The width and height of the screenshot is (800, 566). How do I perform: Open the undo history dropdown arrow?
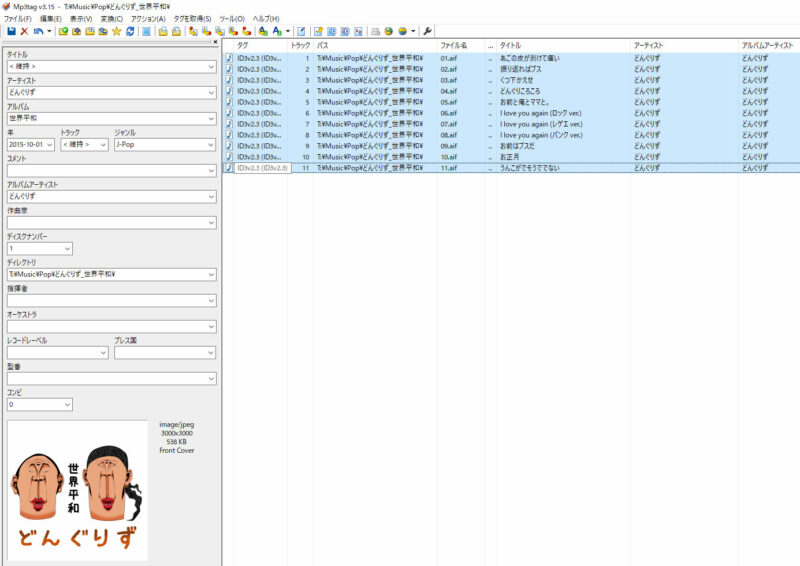[x=49, y=31]
